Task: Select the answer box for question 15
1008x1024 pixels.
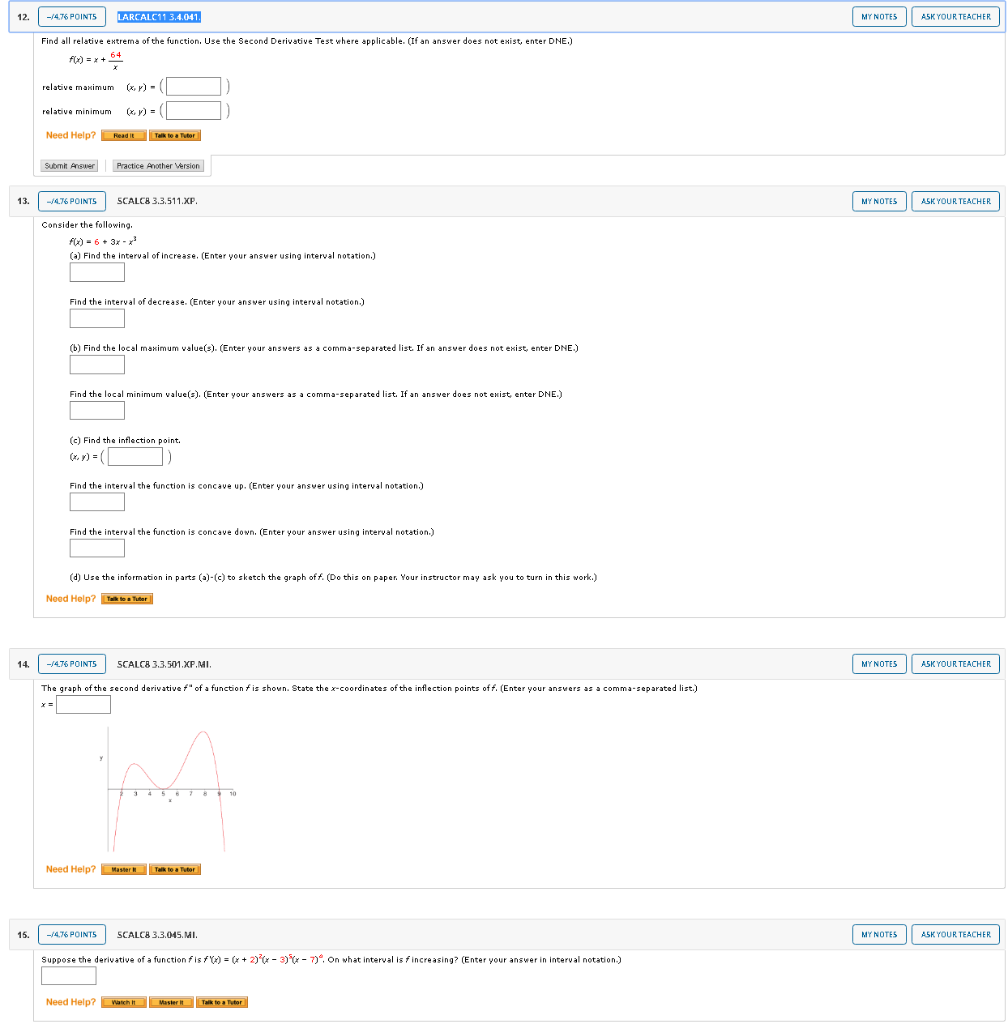Action: [x=68, y=975]
